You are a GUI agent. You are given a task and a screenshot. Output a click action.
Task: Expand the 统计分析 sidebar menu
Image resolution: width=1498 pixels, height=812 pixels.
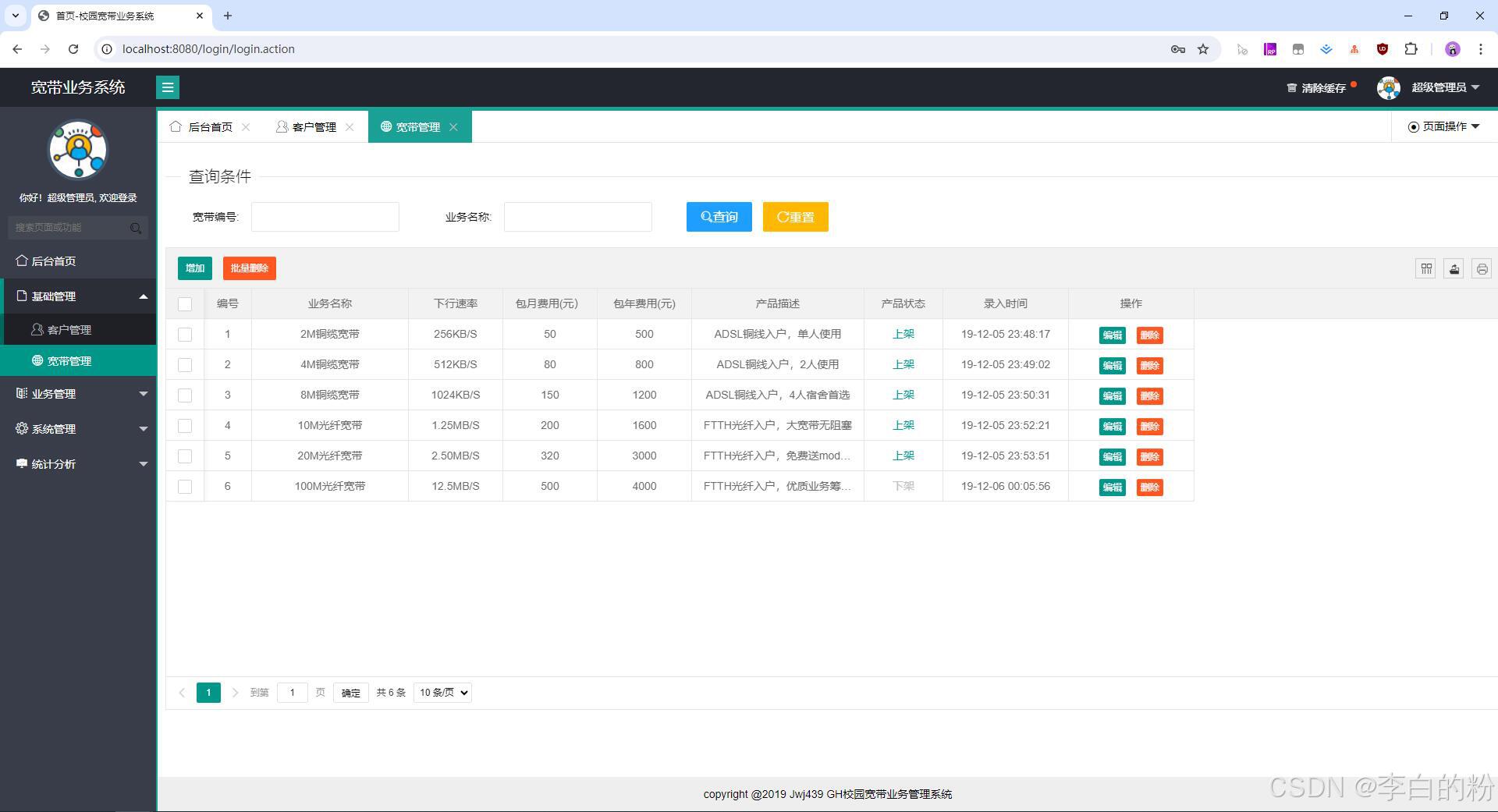click(x=78, y=464)
